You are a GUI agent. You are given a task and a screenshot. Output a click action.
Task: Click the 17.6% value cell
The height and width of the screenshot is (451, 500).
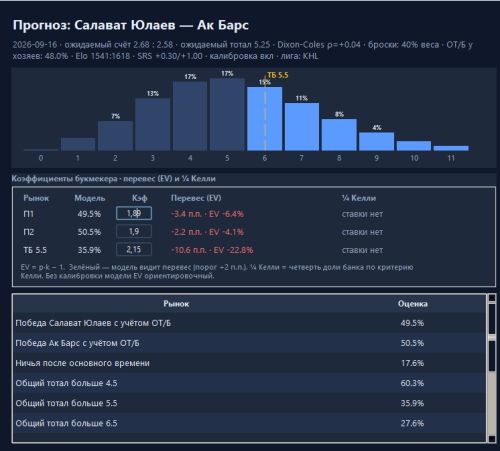[412, 363]
